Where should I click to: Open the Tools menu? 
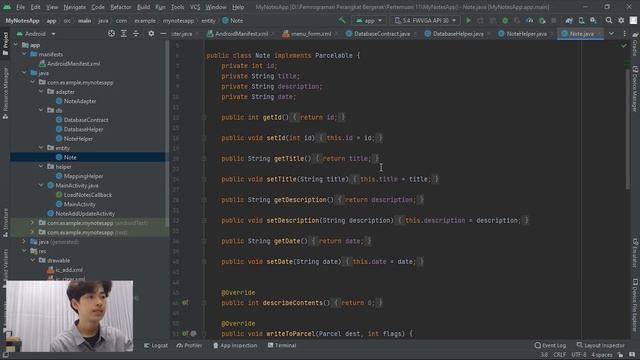177,7
